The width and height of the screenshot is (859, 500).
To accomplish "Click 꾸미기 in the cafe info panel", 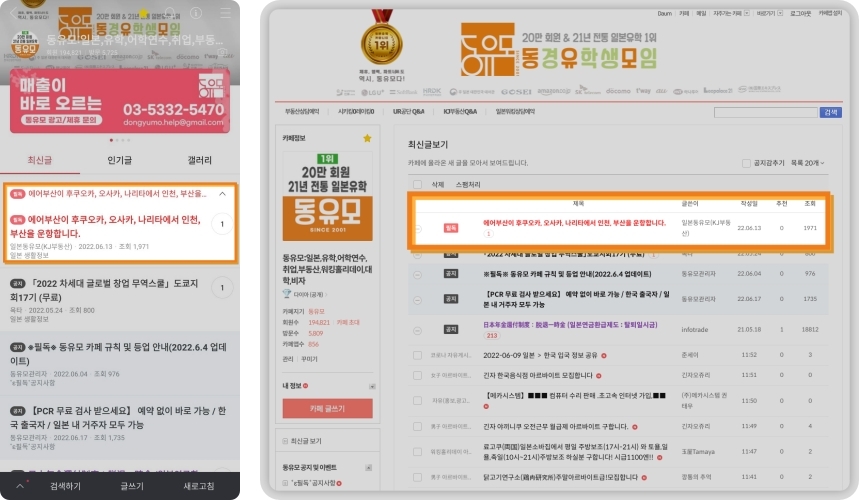I will point(309,359).
